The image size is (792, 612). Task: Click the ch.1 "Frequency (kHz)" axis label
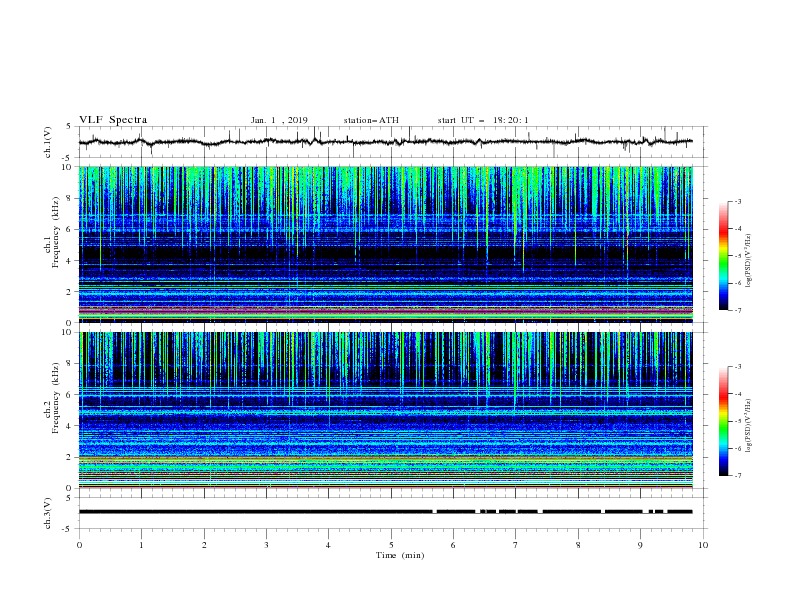point(56,233)
